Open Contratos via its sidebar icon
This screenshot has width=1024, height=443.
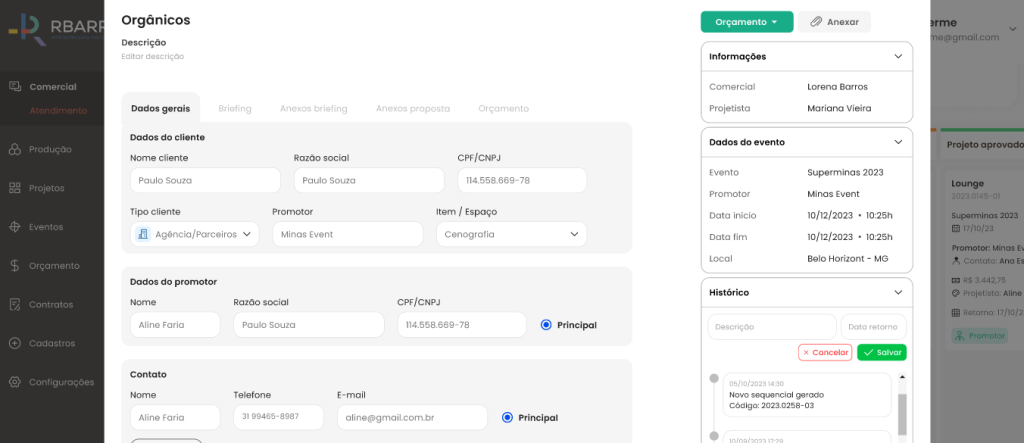click(15, 305)
